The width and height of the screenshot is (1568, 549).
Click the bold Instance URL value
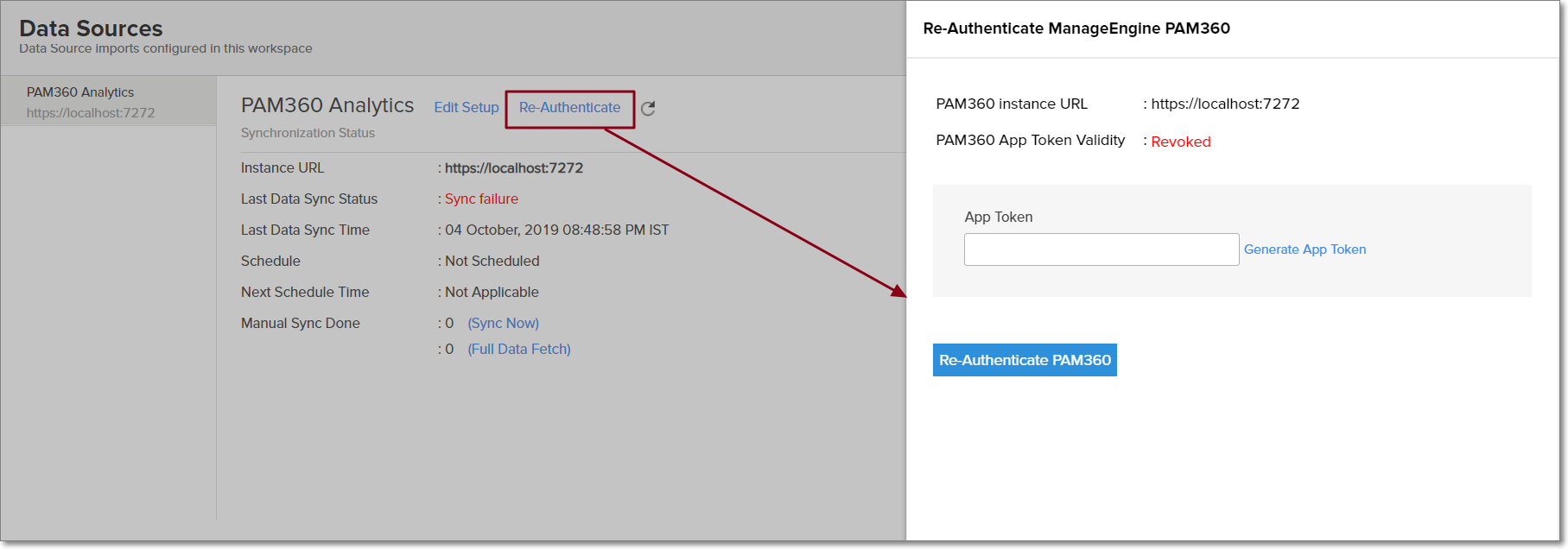(x=513, y=167)
